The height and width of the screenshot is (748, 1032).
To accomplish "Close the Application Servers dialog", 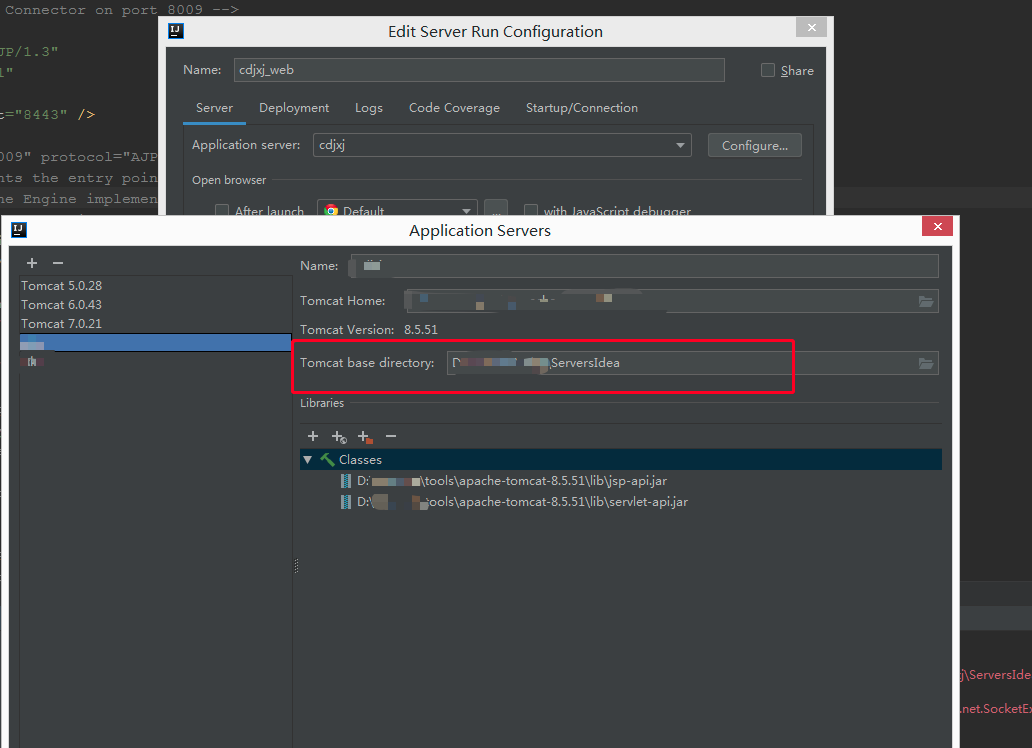I will [x=937, y=227].
